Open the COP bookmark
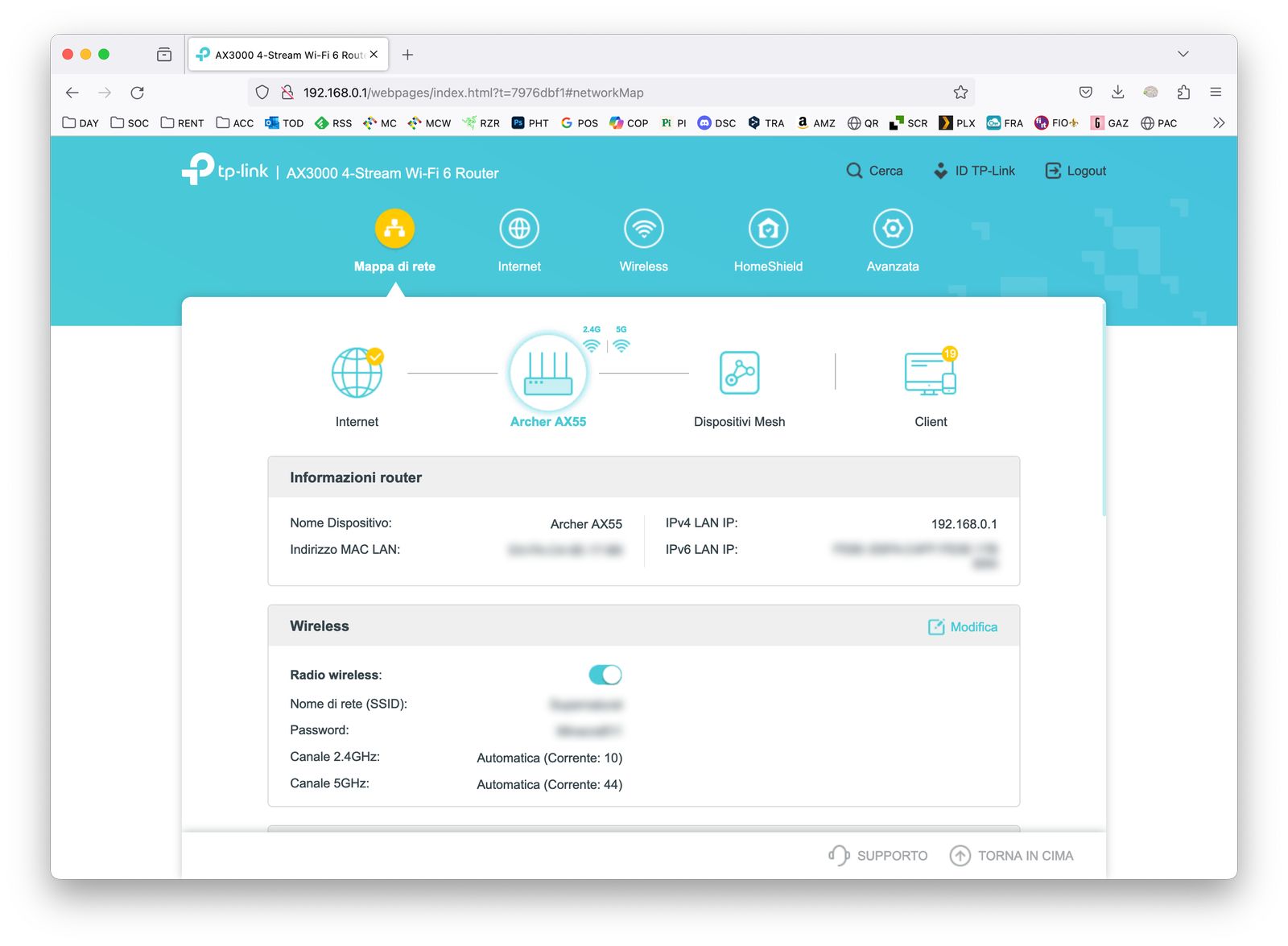Viewport: 1288px width, 946px height. tap(629, 123)
